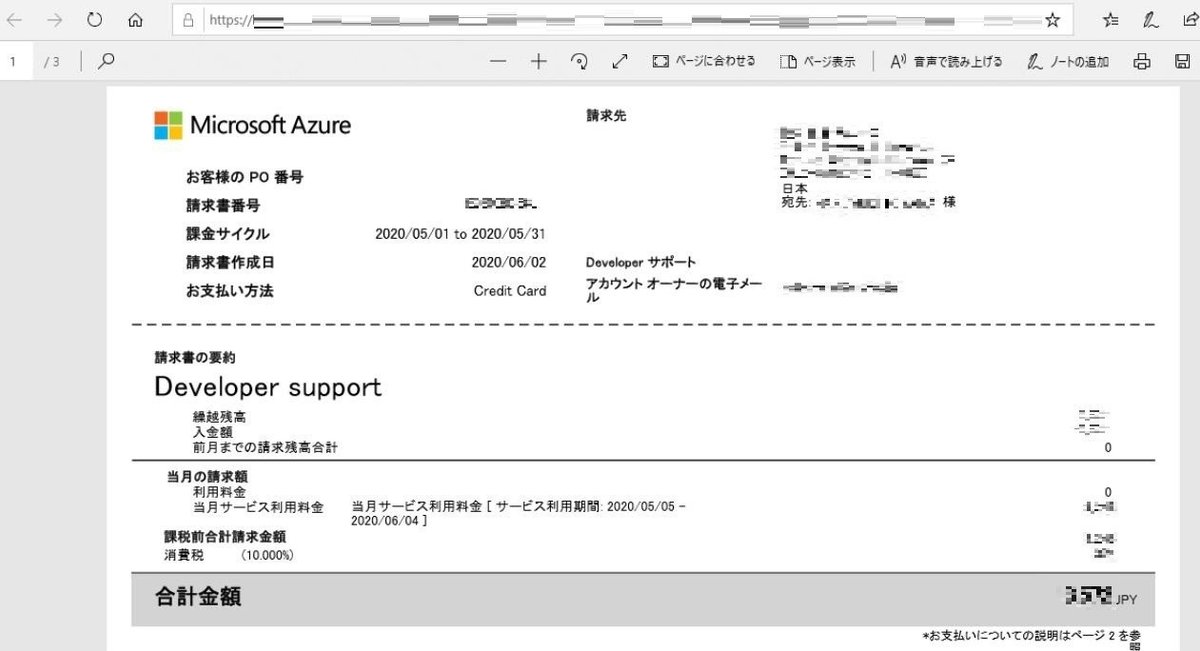1200x651 pixels.
Task: Open full screen view of the PDF
Action: (x=620, y=61)
